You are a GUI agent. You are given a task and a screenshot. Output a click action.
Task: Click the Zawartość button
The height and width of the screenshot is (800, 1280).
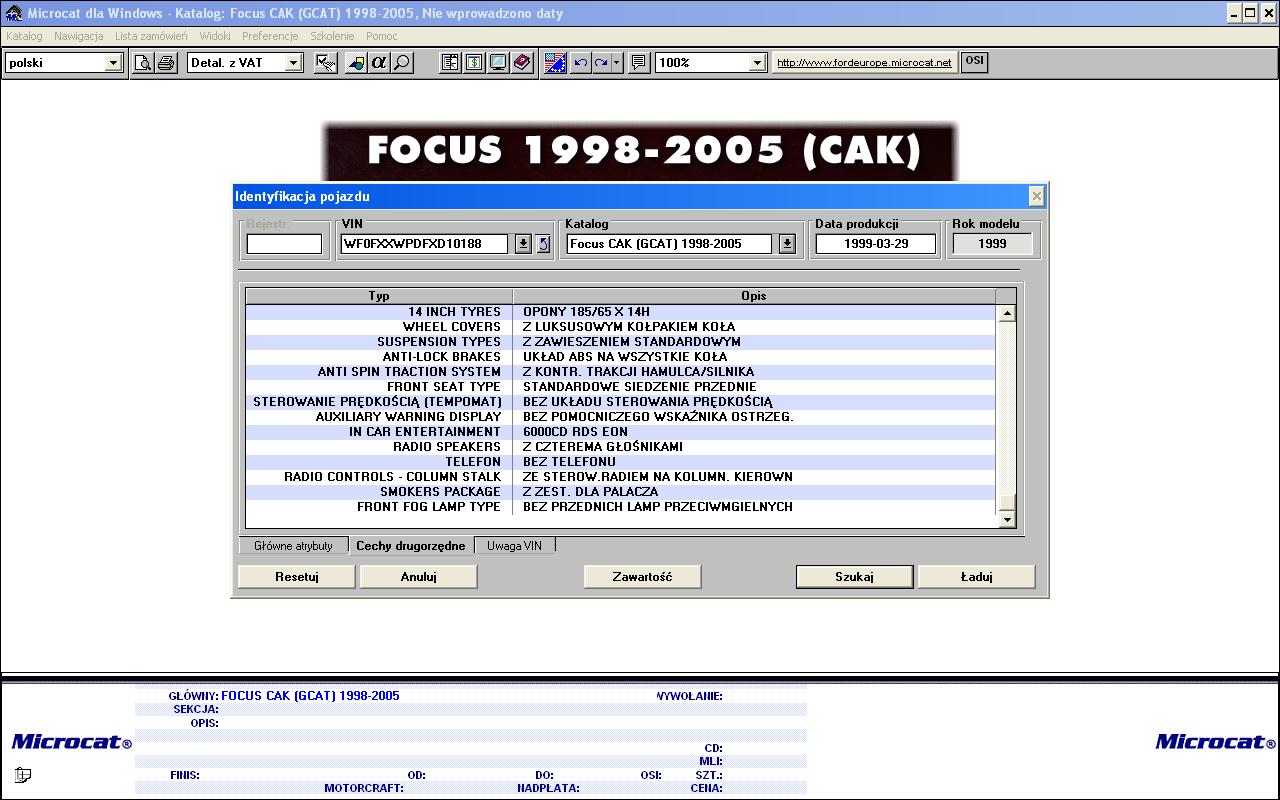[642, 577]
